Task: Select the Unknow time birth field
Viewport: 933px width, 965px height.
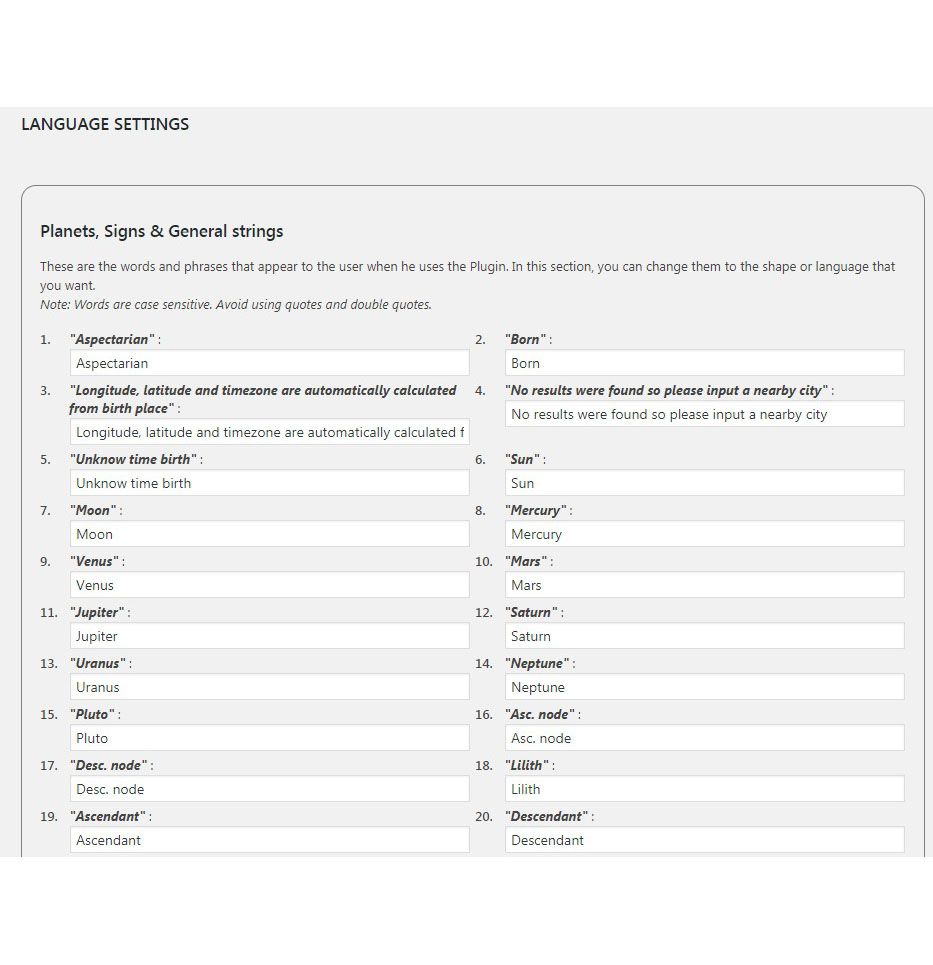Action: point(269,483)
